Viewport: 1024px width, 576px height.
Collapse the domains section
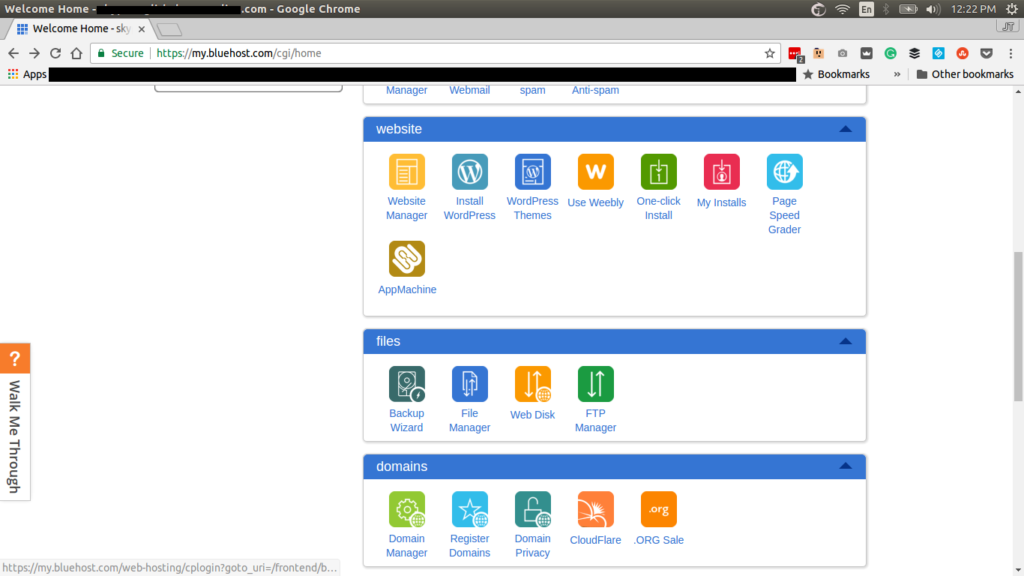(845, 466)
